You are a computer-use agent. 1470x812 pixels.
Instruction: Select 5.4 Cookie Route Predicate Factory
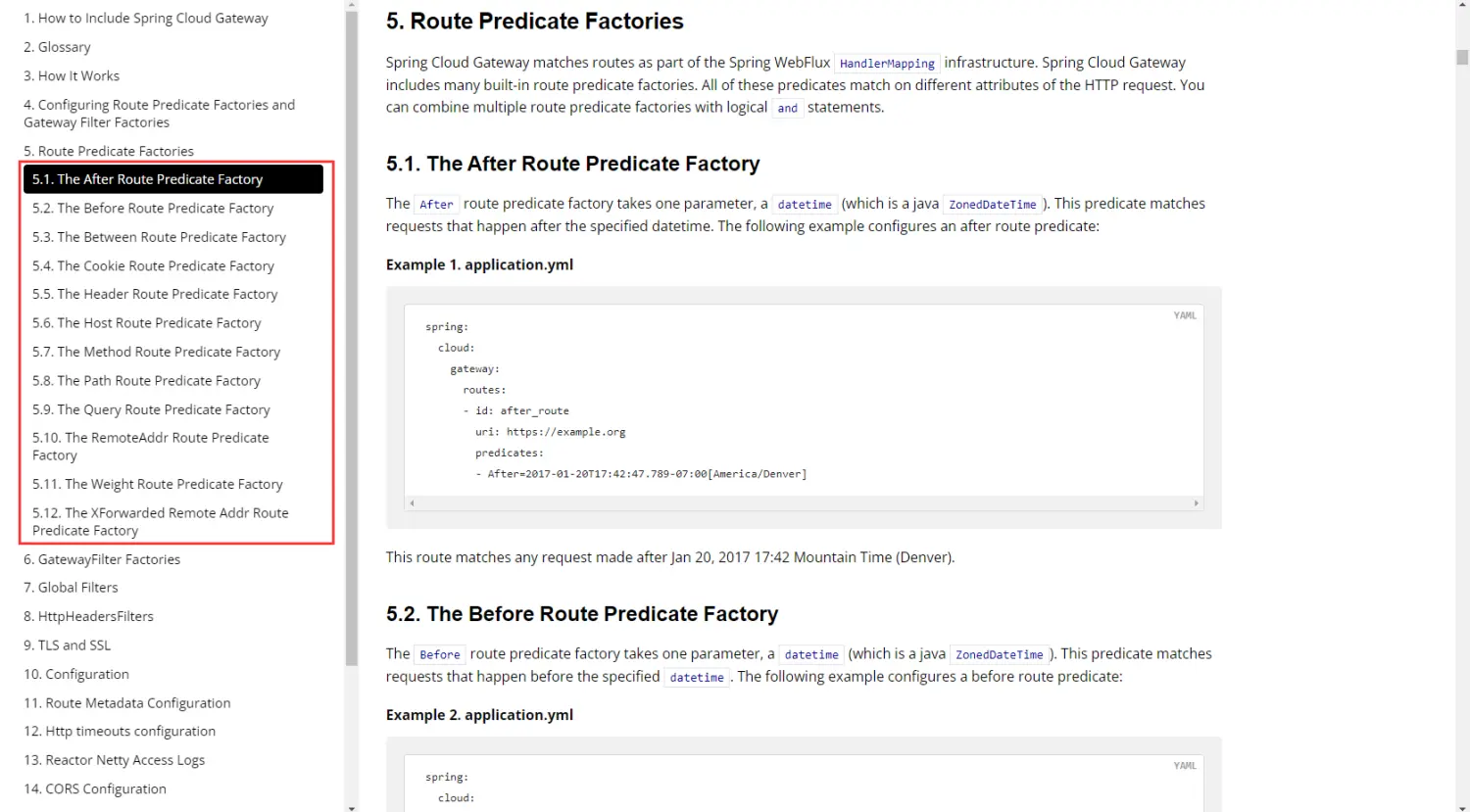[153, 266]
